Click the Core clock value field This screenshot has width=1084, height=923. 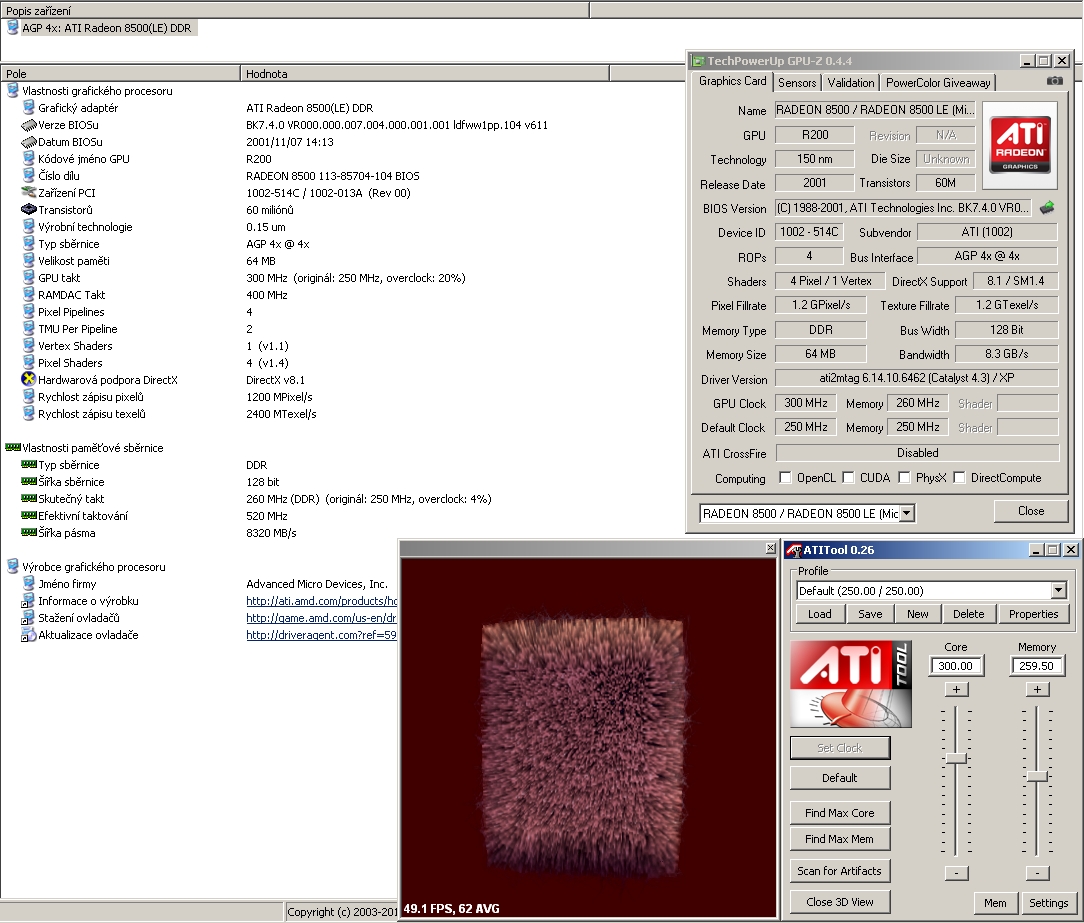956,666
